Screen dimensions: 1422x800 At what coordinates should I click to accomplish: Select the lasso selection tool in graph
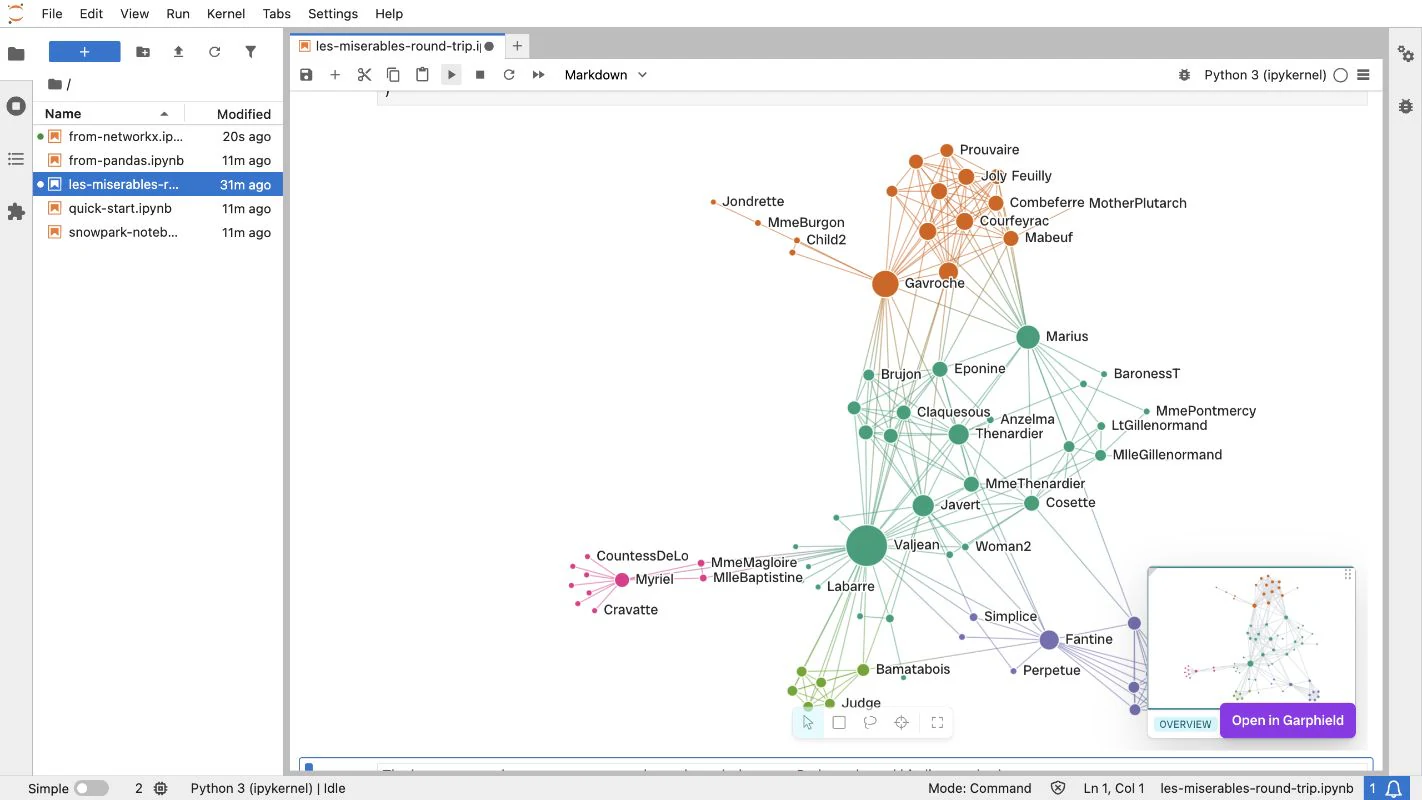(870, 722)
